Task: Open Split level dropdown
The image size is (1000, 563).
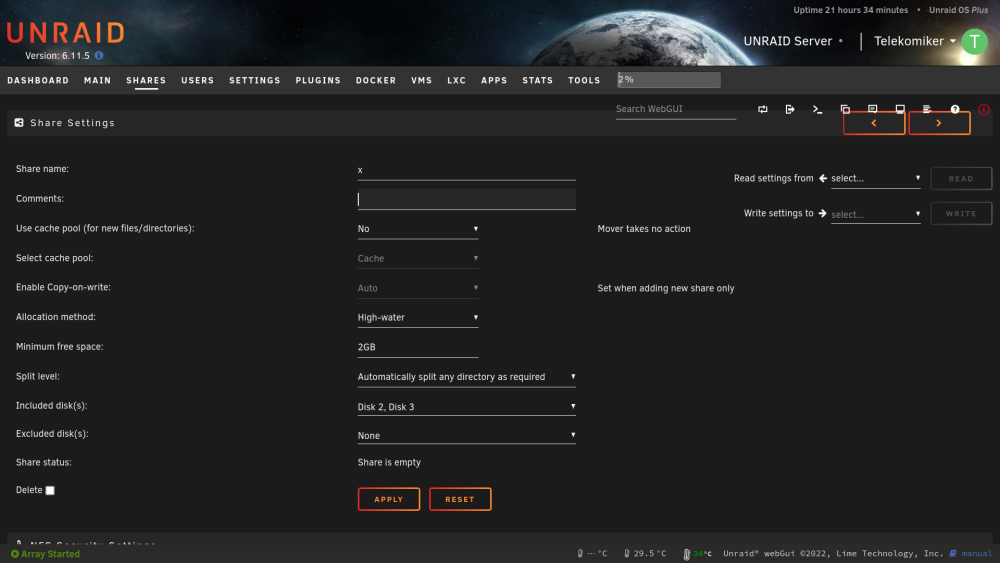Action: [467, 377]
